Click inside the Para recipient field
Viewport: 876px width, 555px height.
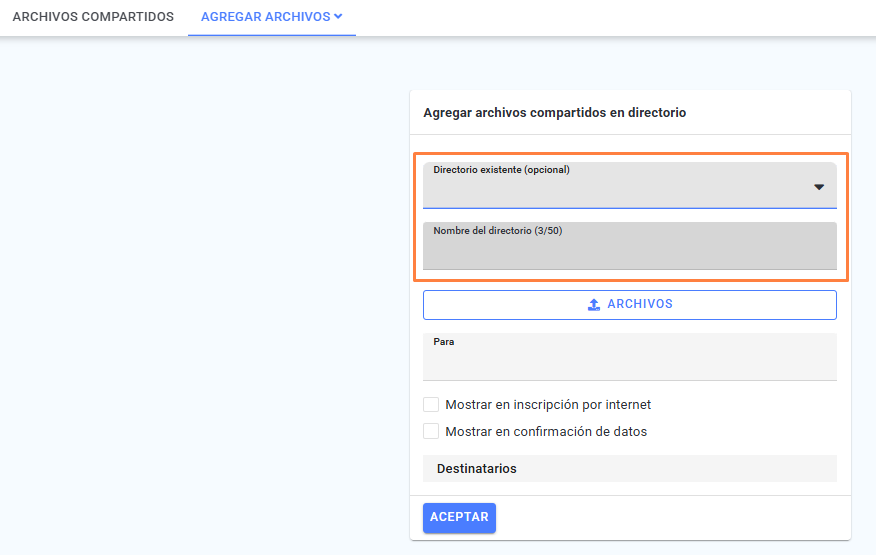point(630,357)
